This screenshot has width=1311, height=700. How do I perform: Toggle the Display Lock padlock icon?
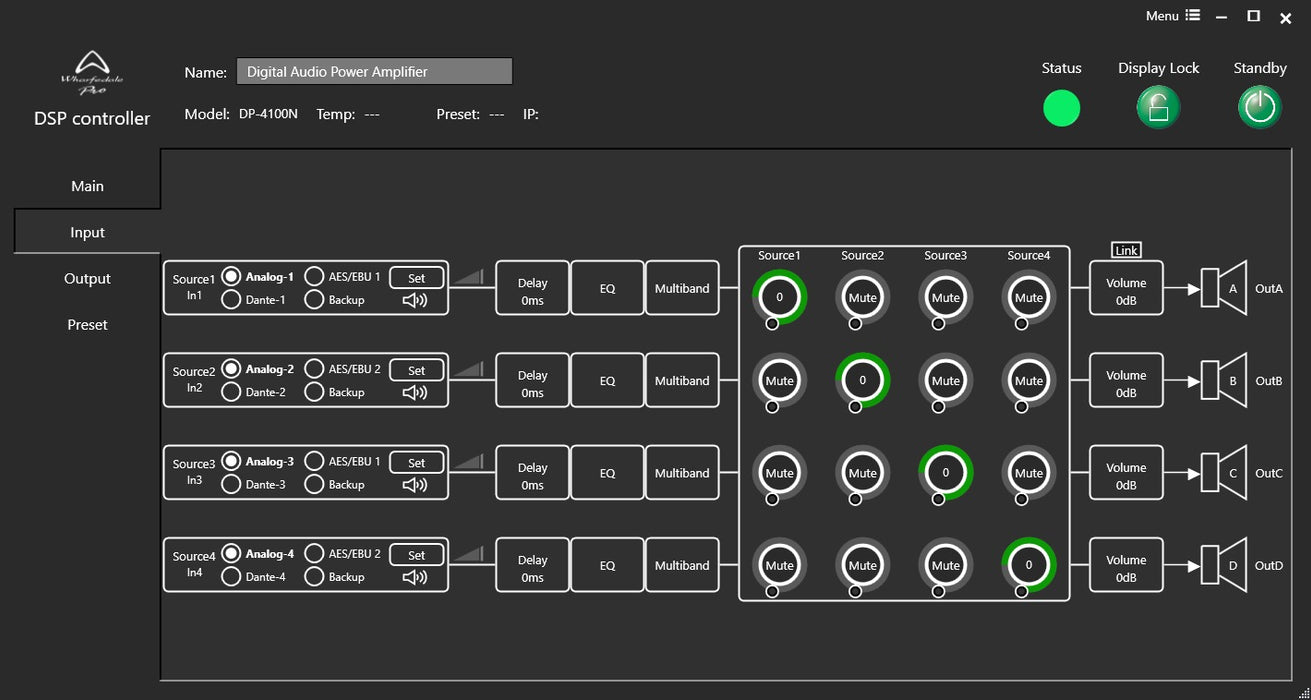point(1158,107)
